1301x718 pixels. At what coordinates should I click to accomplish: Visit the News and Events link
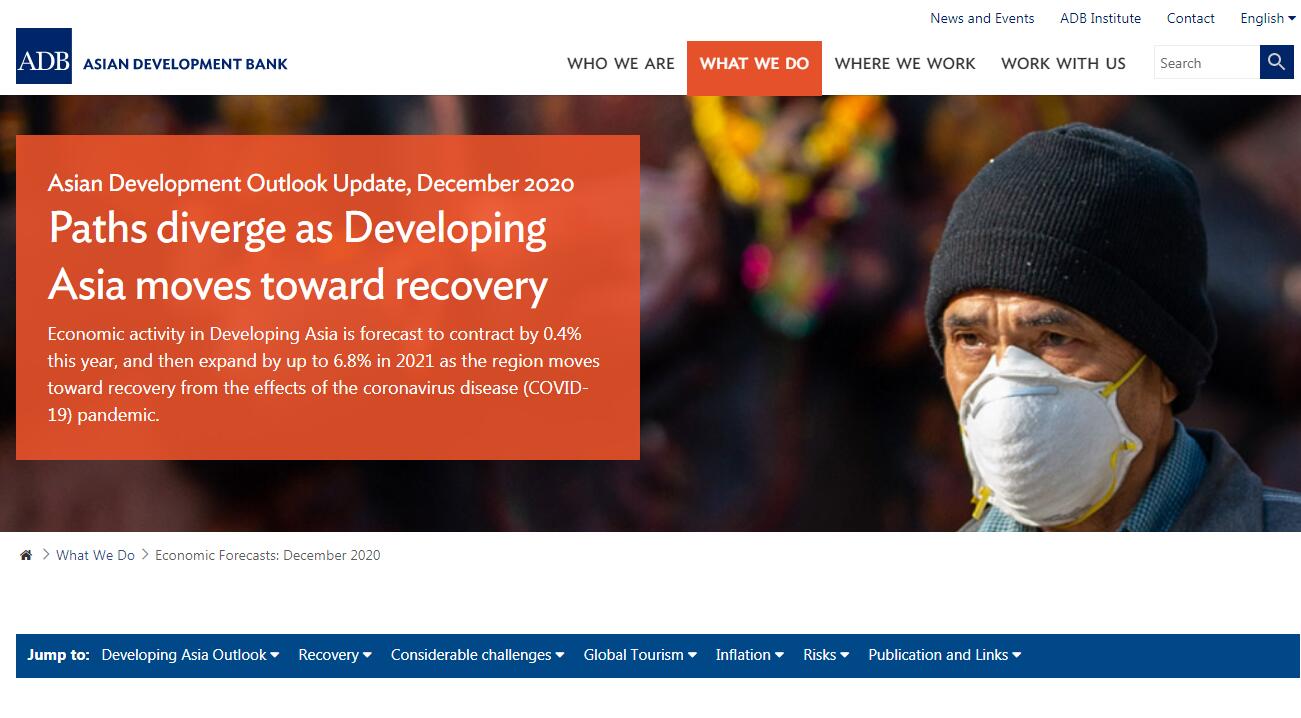pyautogui.click(x=982, y=18)
